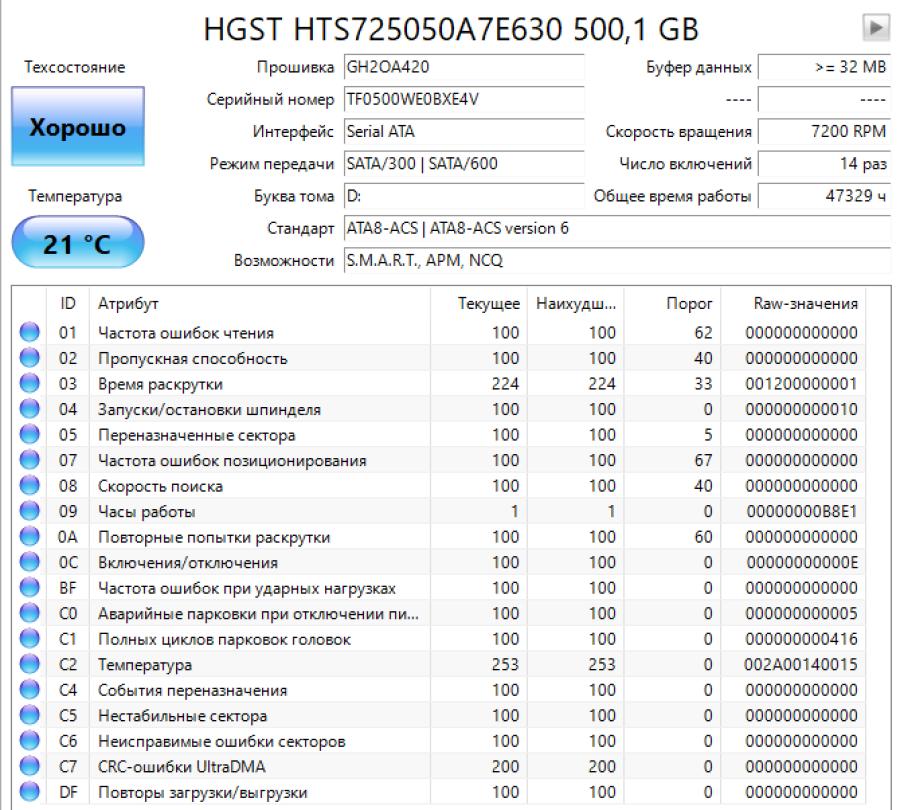The image size is (900, 810).
Task: Click the blue orb next to Часы работы
Action: point(30,512)
